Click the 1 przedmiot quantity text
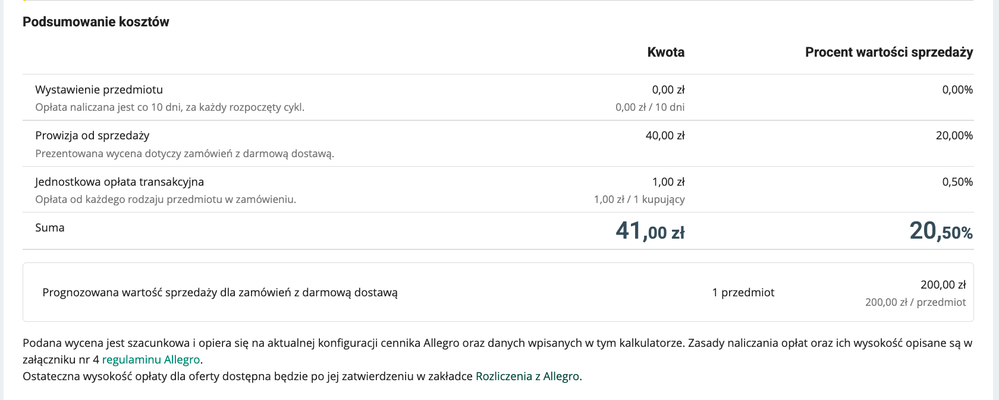The height and width of the screenshot is (400, 999). (743, 293)
